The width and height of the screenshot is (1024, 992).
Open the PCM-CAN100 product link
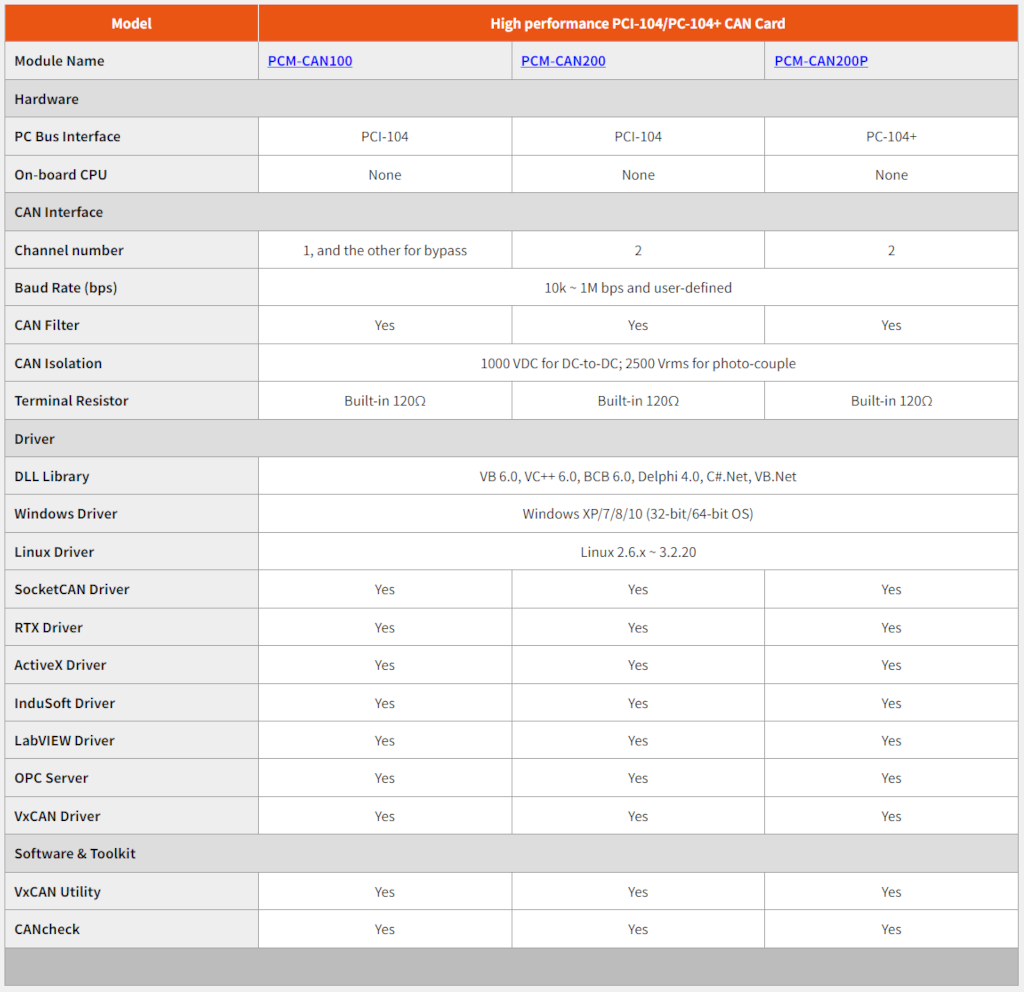(310, 61)
